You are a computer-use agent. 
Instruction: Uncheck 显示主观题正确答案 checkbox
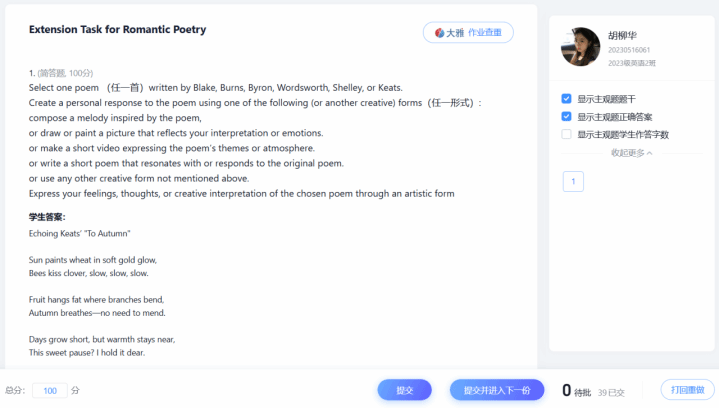[567, 116]
